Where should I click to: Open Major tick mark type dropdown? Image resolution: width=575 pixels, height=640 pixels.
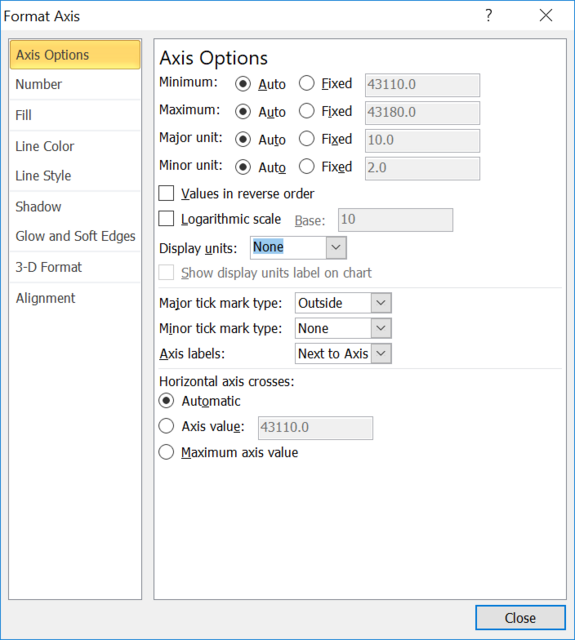[343, 303]
